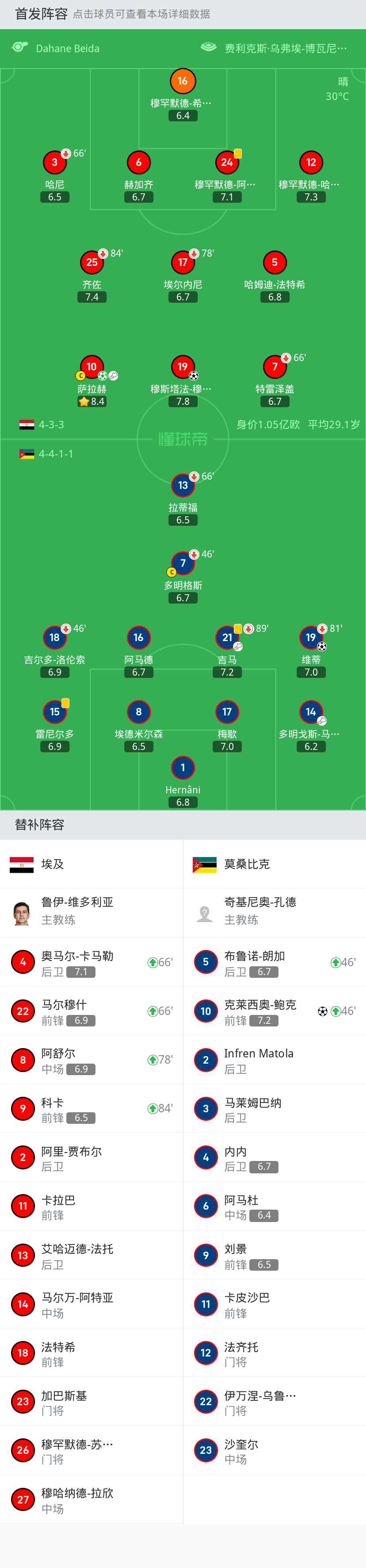
Task: Click the star icon beside Salah's 8.4 rating
Action: [84, 401]
